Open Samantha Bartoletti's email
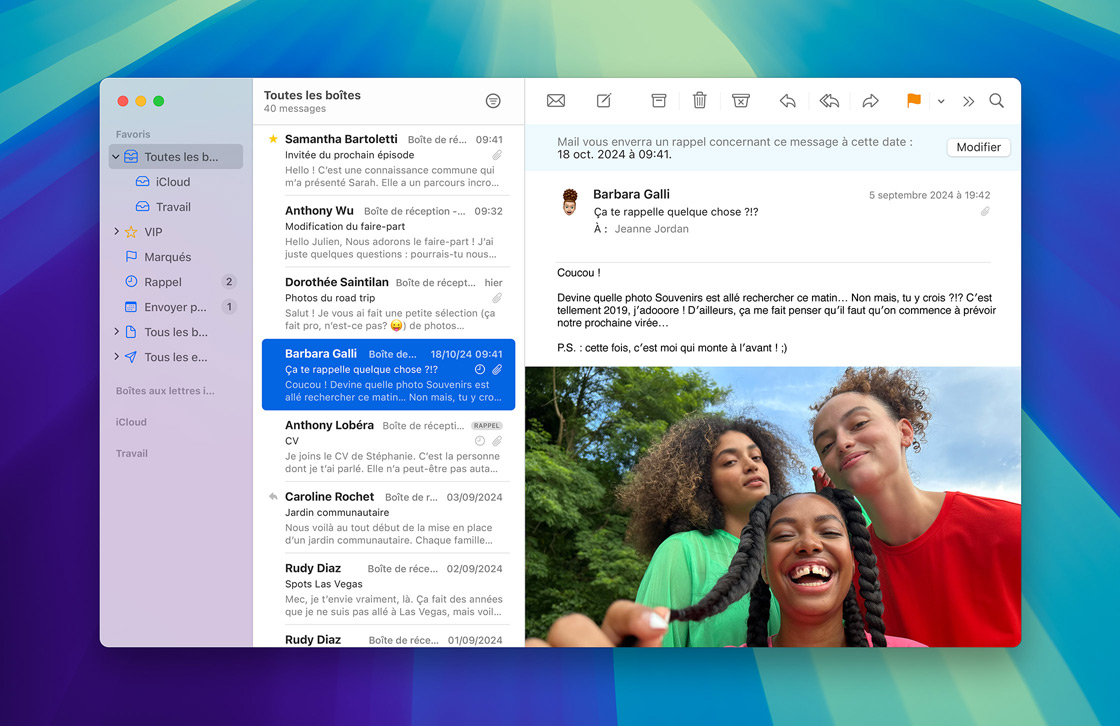Viewport: 1120px width, 726px height. pos(389,160)
